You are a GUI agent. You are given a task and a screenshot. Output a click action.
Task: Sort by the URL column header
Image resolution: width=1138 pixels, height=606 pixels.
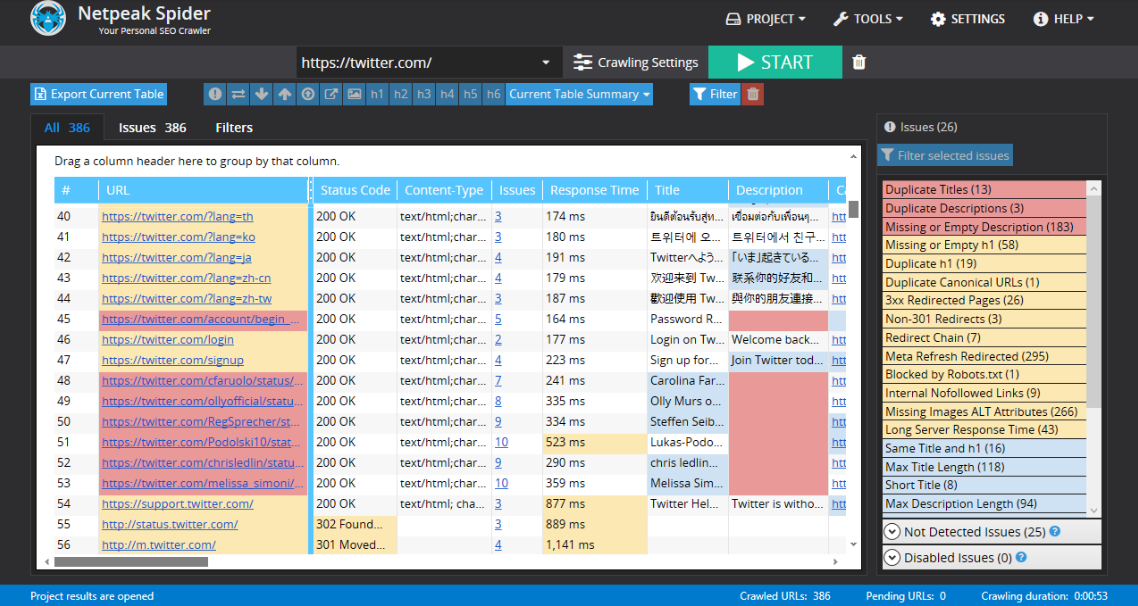coord(205,190)
